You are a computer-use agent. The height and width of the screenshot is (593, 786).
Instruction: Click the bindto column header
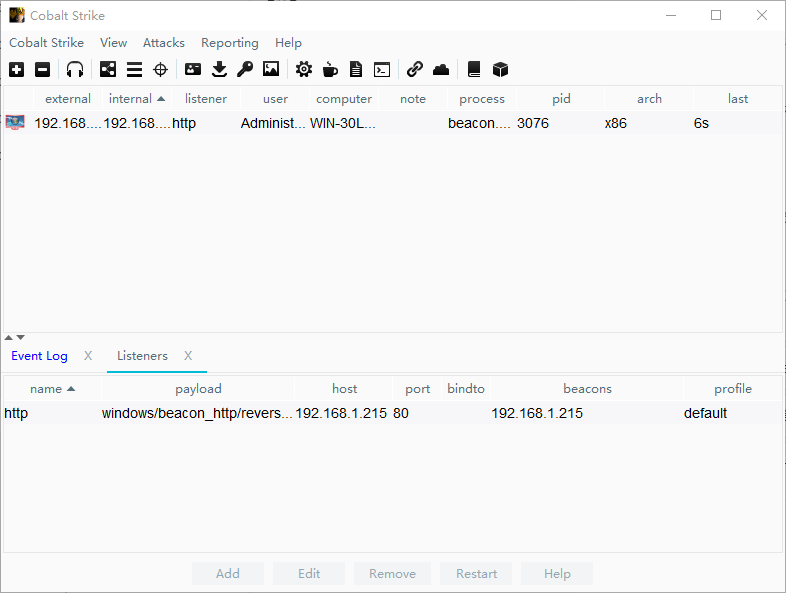click(x=466, y=388)
